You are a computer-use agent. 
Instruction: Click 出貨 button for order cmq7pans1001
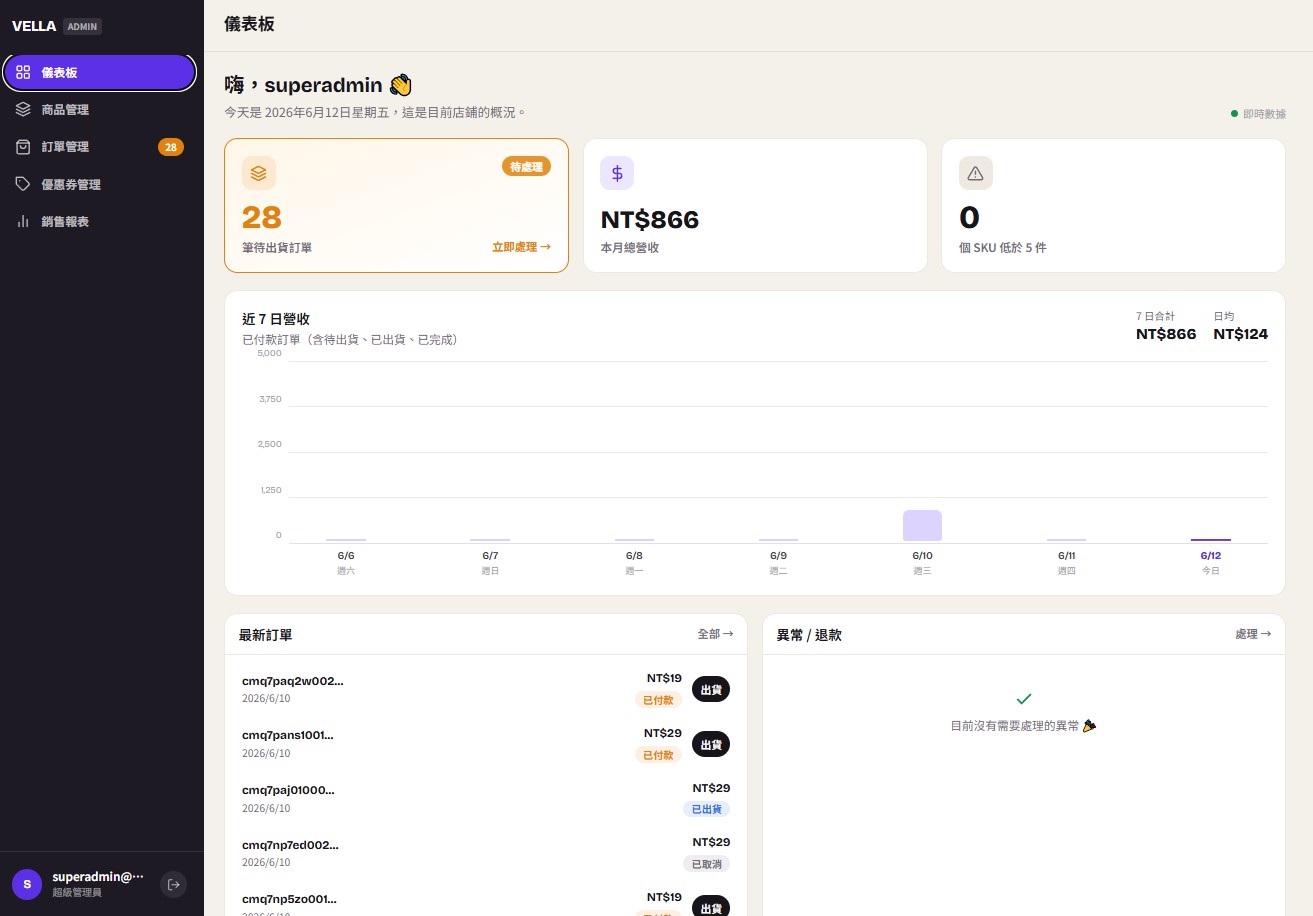coord(711,744)
